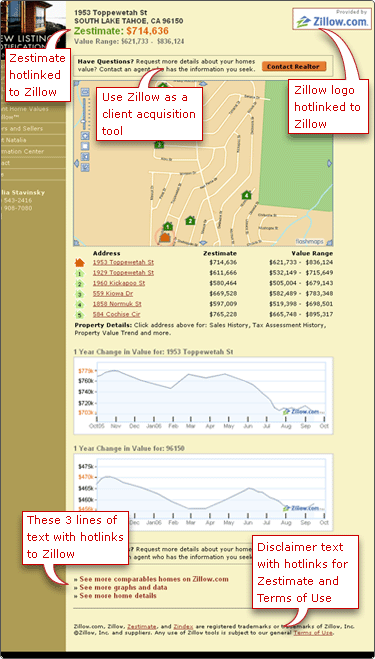Select the orange subject-home marker on map

click(x=165, y=237)
